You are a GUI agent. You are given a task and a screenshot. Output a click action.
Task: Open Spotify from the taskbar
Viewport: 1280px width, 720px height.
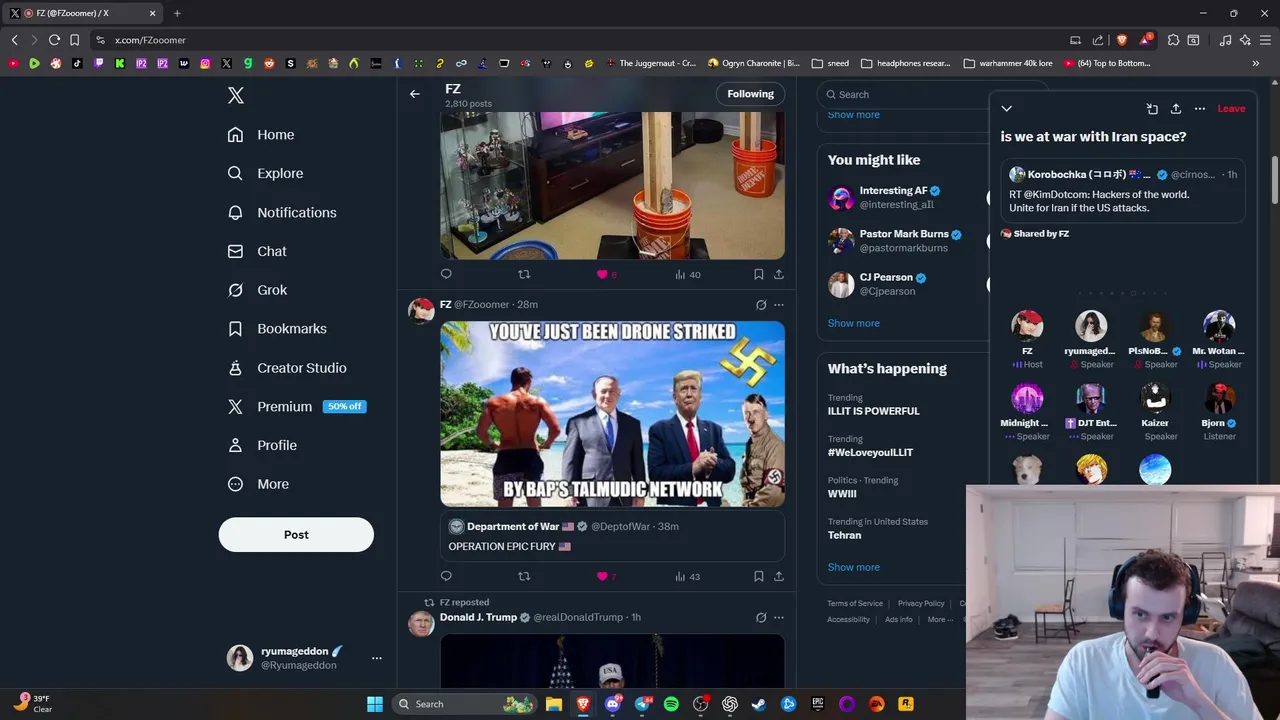tap(671, 704)
